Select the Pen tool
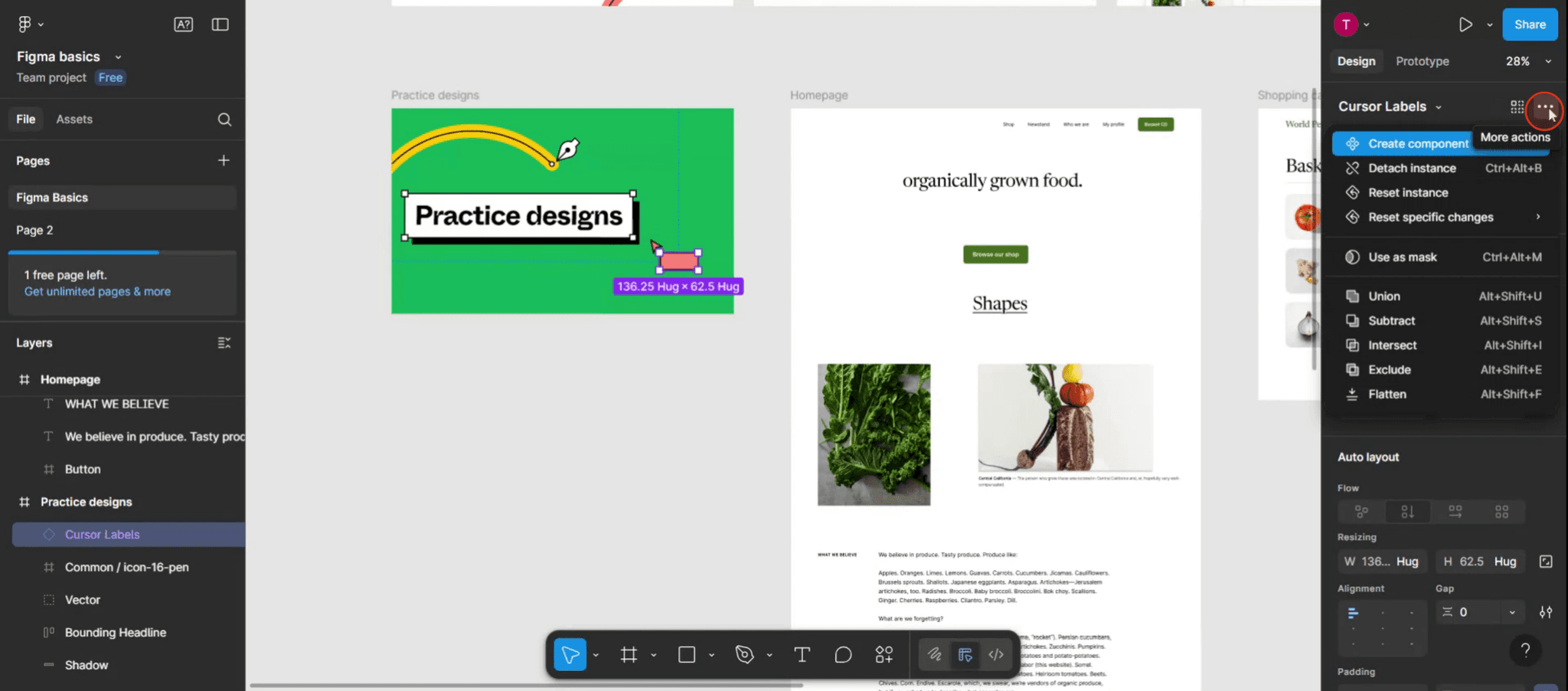1568x691 pixels. click(x=744, y=655)
